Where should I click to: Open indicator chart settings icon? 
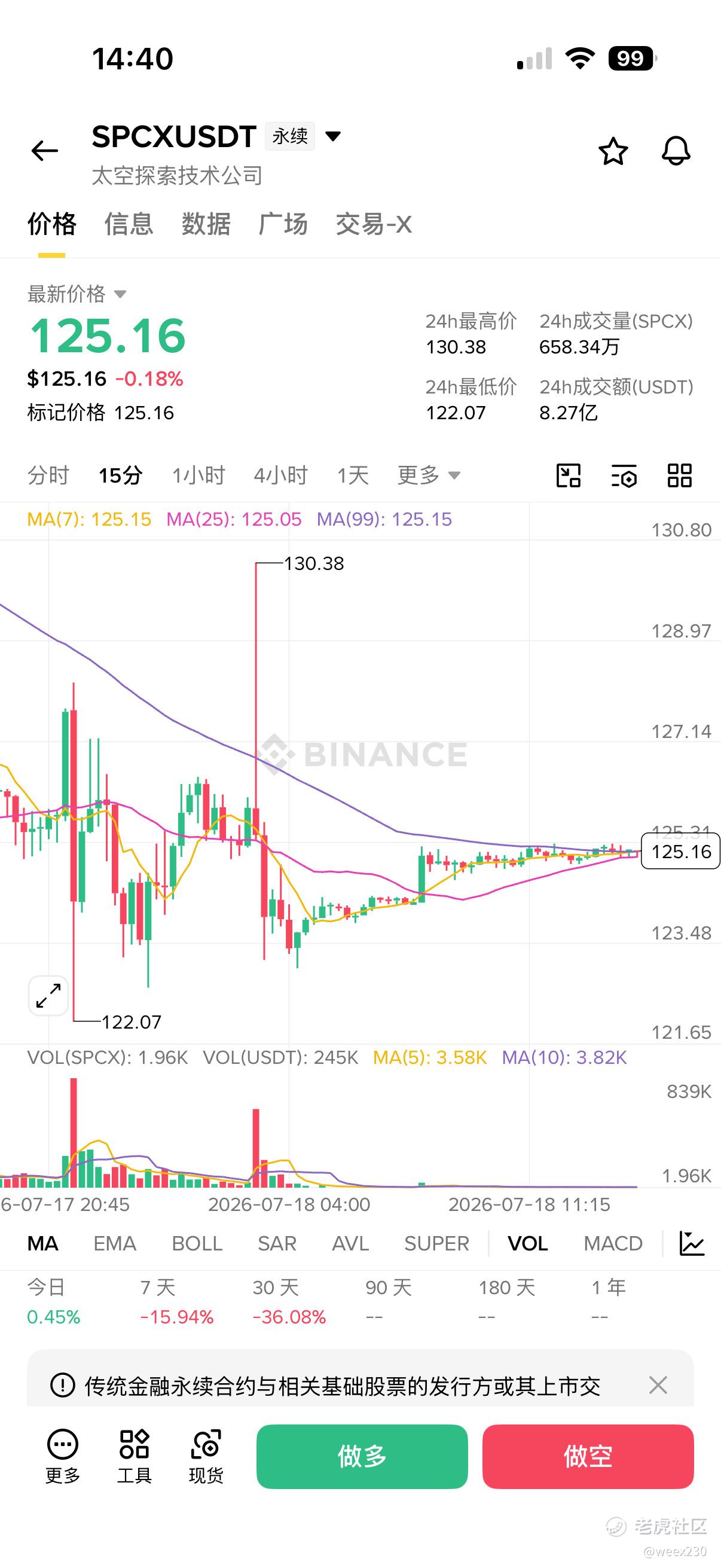pos(692,1243)
